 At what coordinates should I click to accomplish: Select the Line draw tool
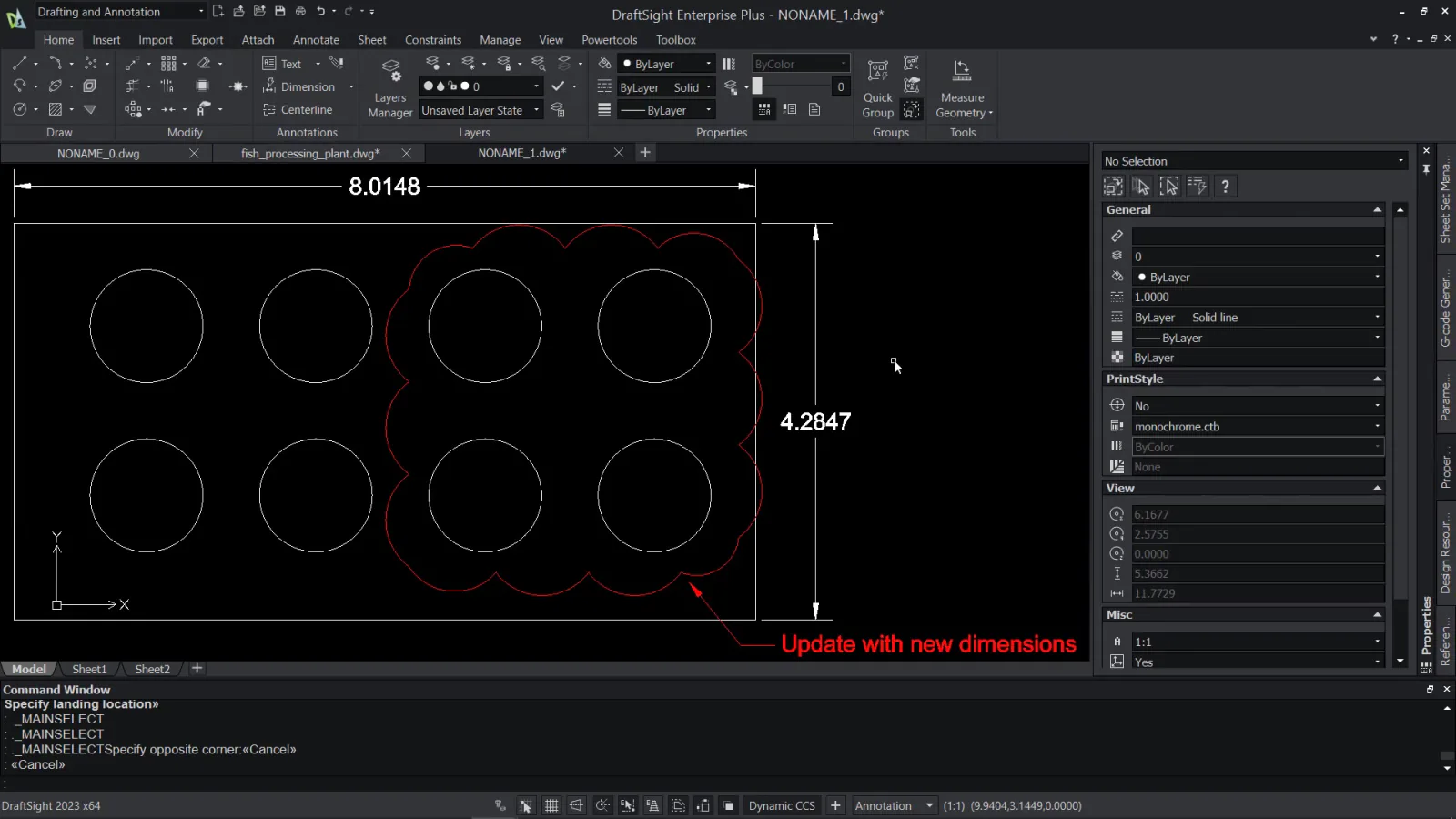click(x=19, y=63)
